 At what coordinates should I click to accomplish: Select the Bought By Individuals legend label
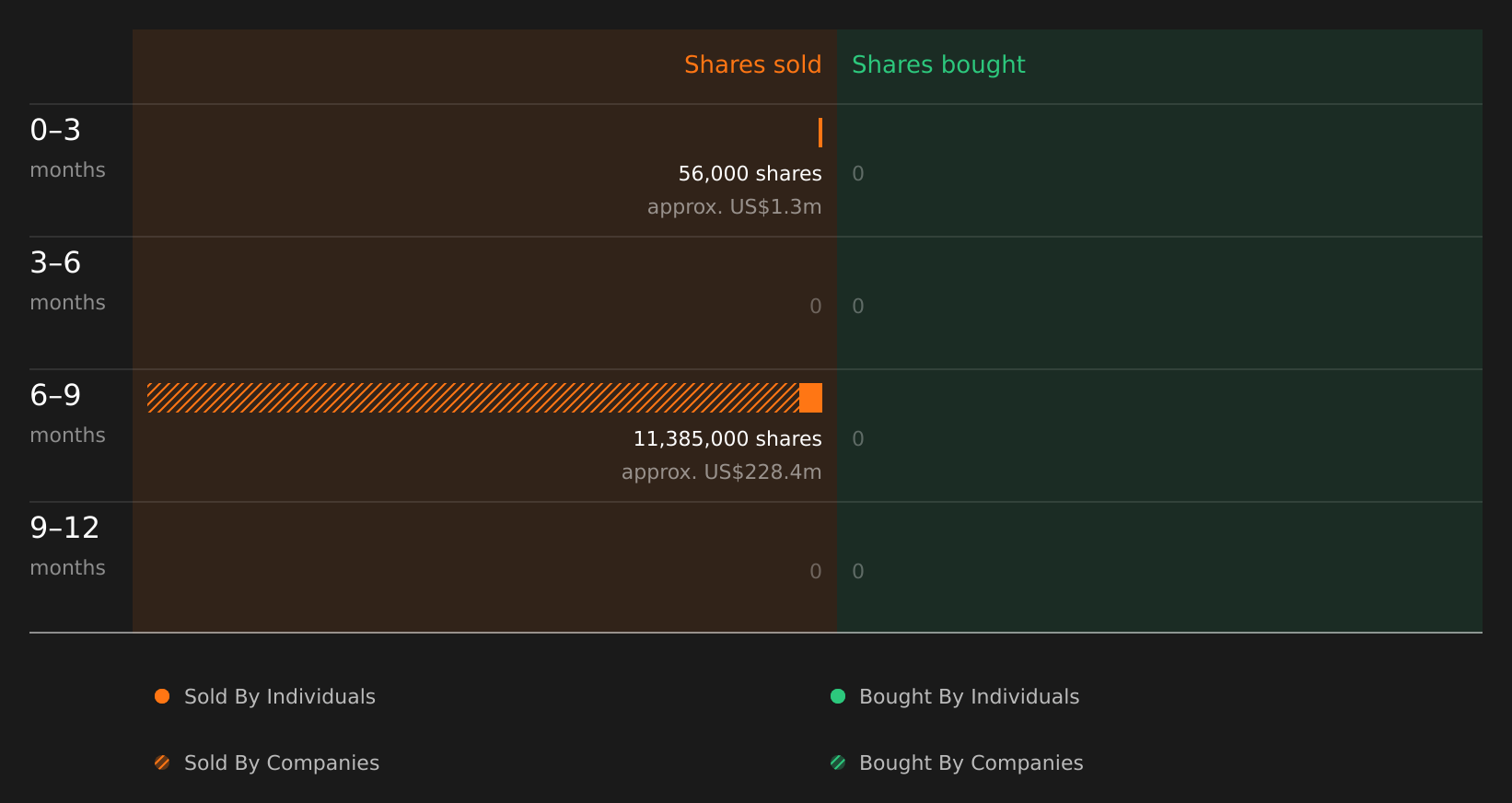[970, 697]
